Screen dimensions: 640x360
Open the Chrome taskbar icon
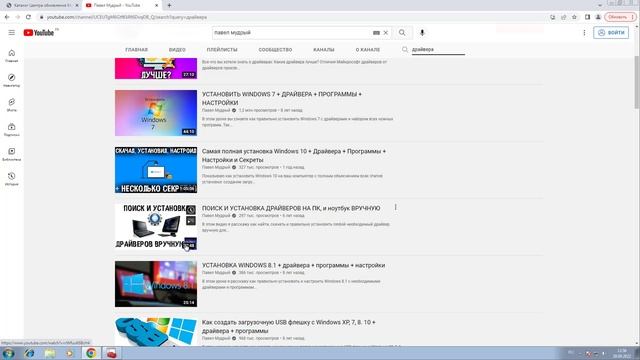(91, 353)
